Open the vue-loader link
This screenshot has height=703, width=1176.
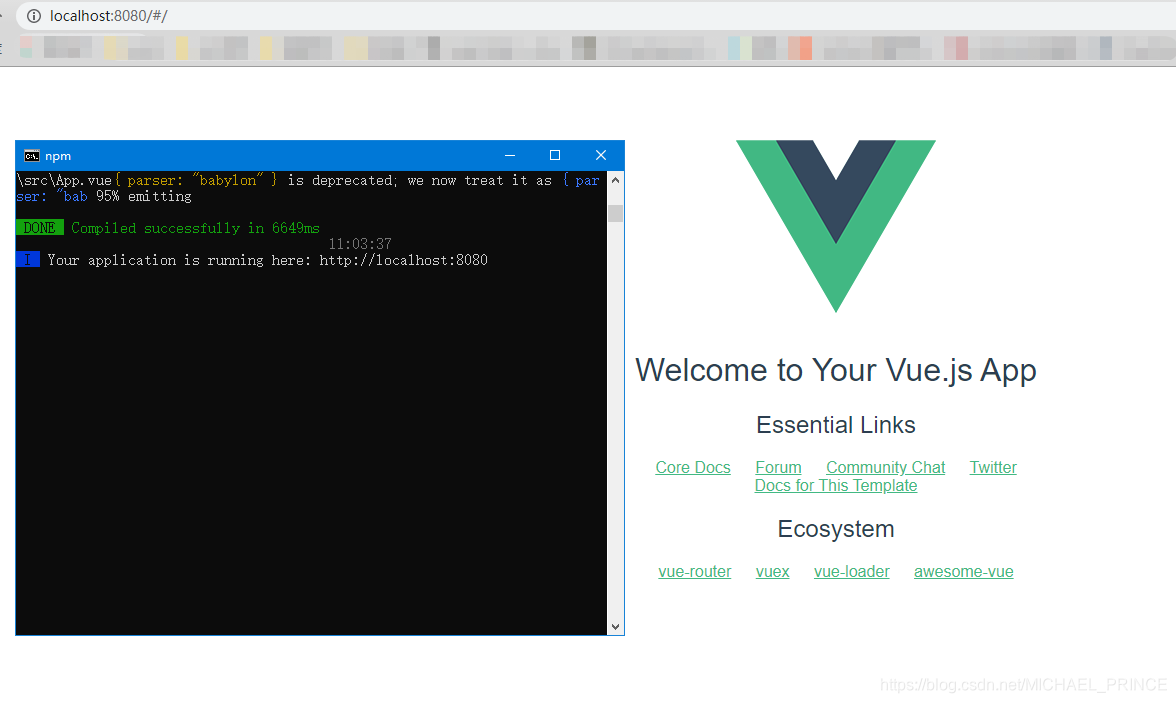[851, 572]
